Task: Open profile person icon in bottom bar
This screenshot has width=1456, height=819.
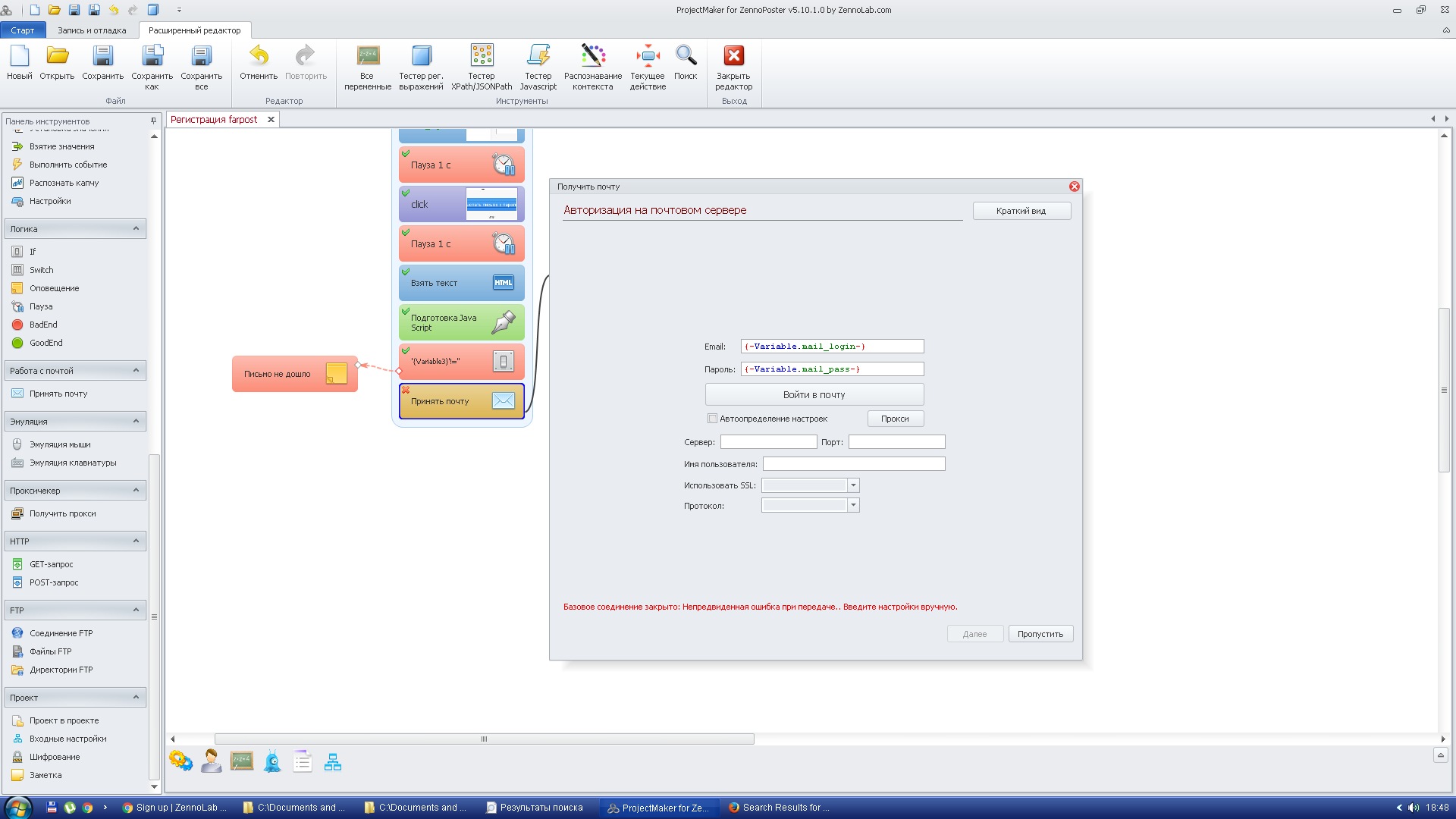Action: (x=212, y=761)
